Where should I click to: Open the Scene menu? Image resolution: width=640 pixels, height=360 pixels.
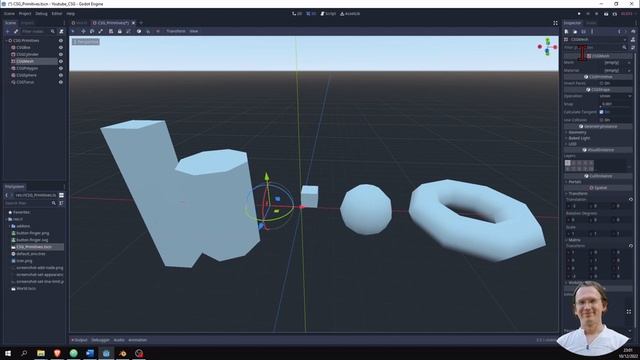point(9,13)
